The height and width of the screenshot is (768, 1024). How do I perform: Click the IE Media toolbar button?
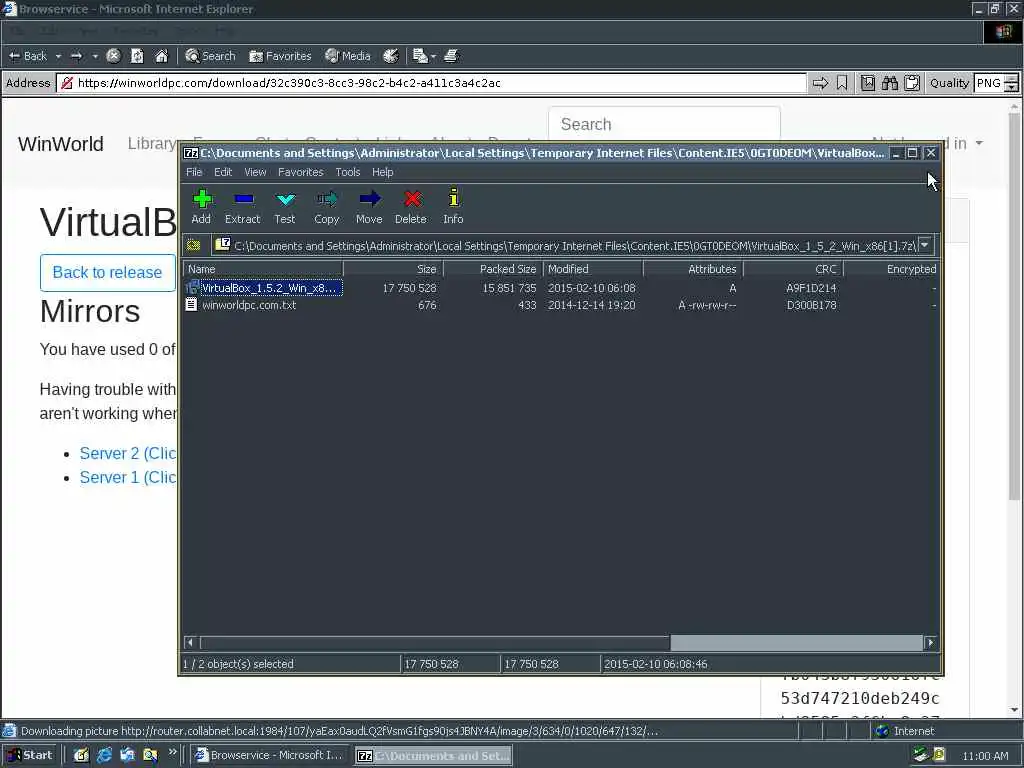[347, 56]
